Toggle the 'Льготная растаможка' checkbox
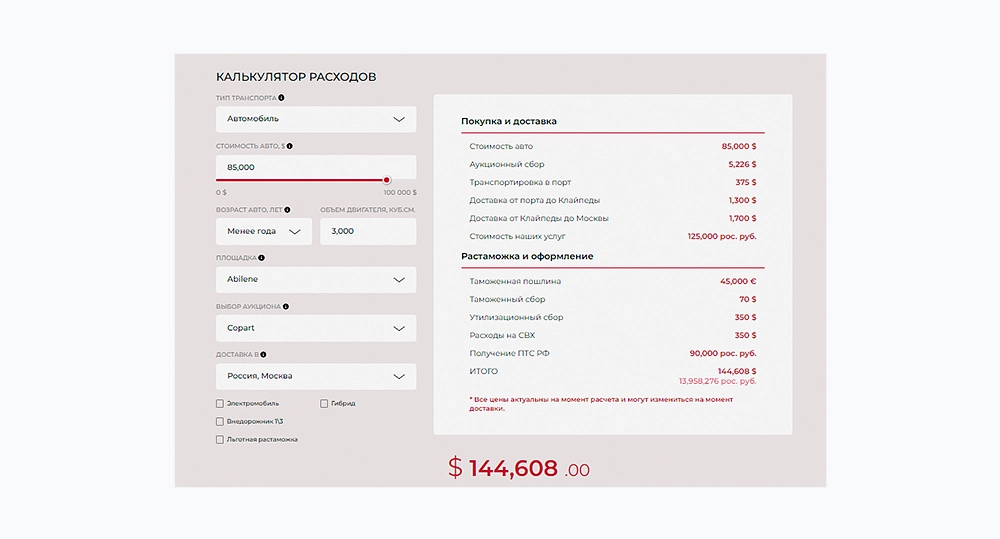Screen dimensions: 1000x539 tap(220, 440)
